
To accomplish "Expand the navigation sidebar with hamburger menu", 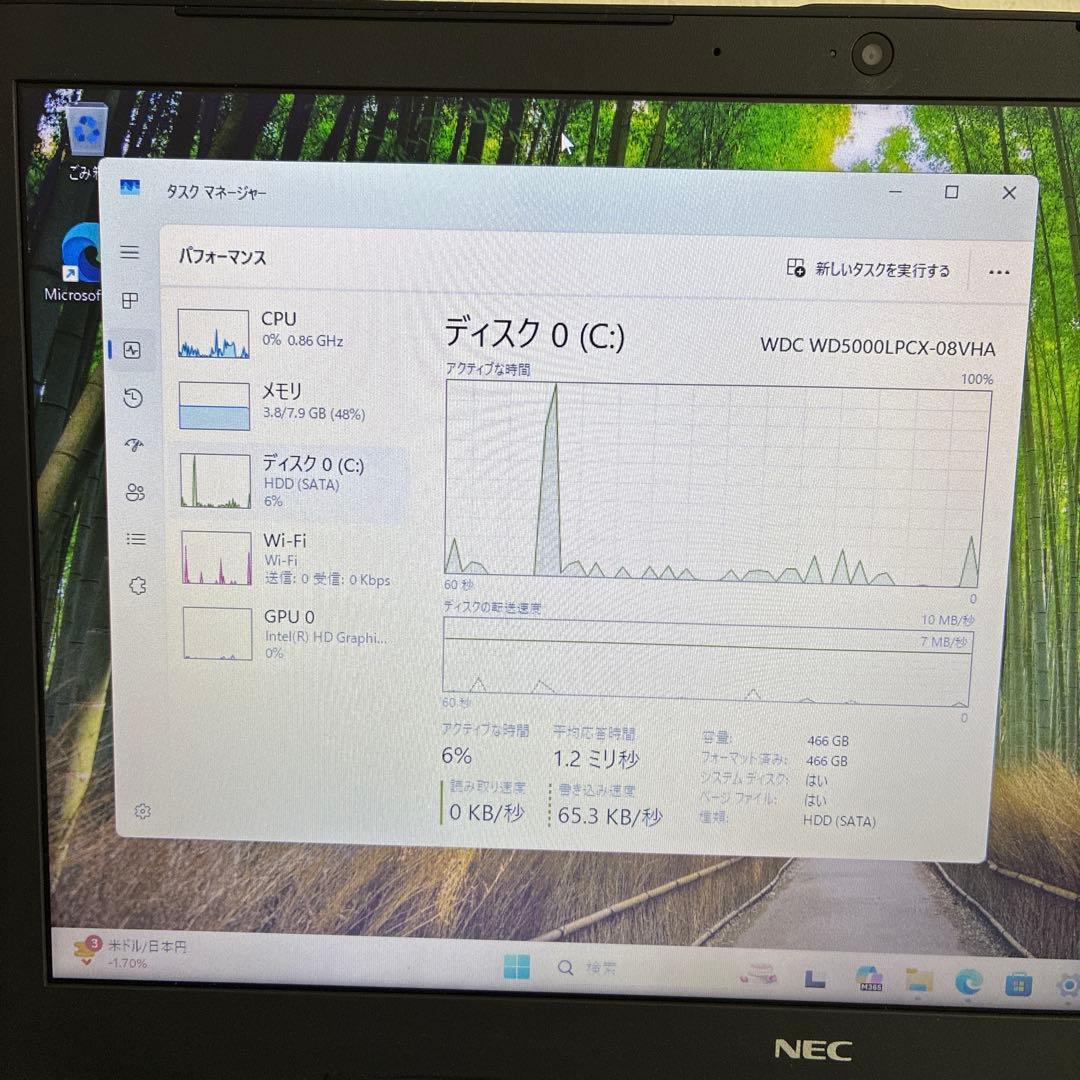I will click(129, 252).
